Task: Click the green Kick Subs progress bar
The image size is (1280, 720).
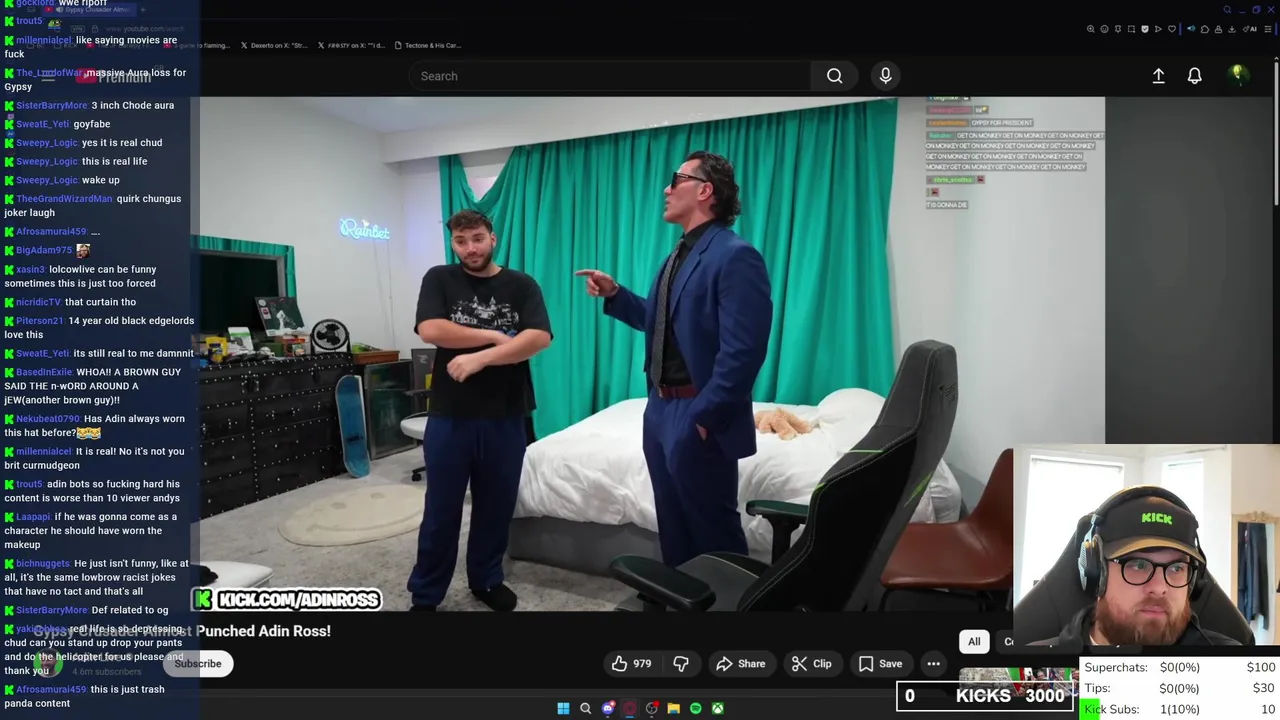Action: coord(1090,709)
